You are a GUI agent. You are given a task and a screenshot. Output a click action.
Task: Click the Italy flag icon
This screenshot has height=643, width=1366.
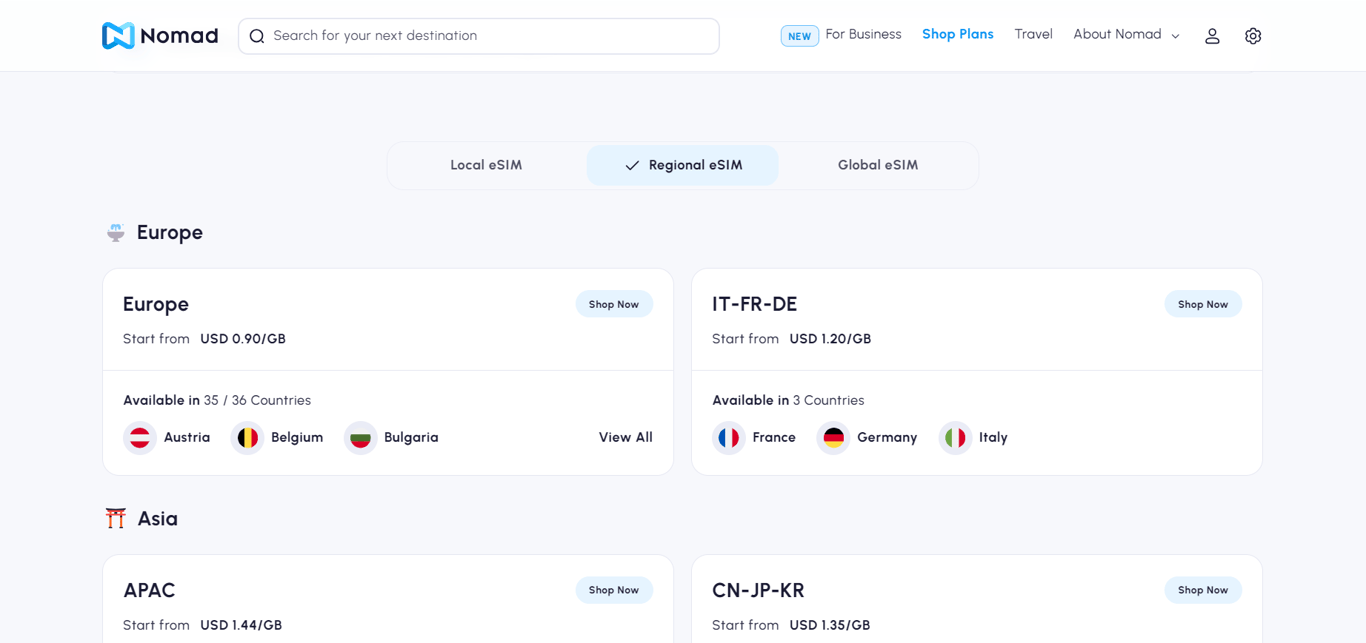(955, 438)
